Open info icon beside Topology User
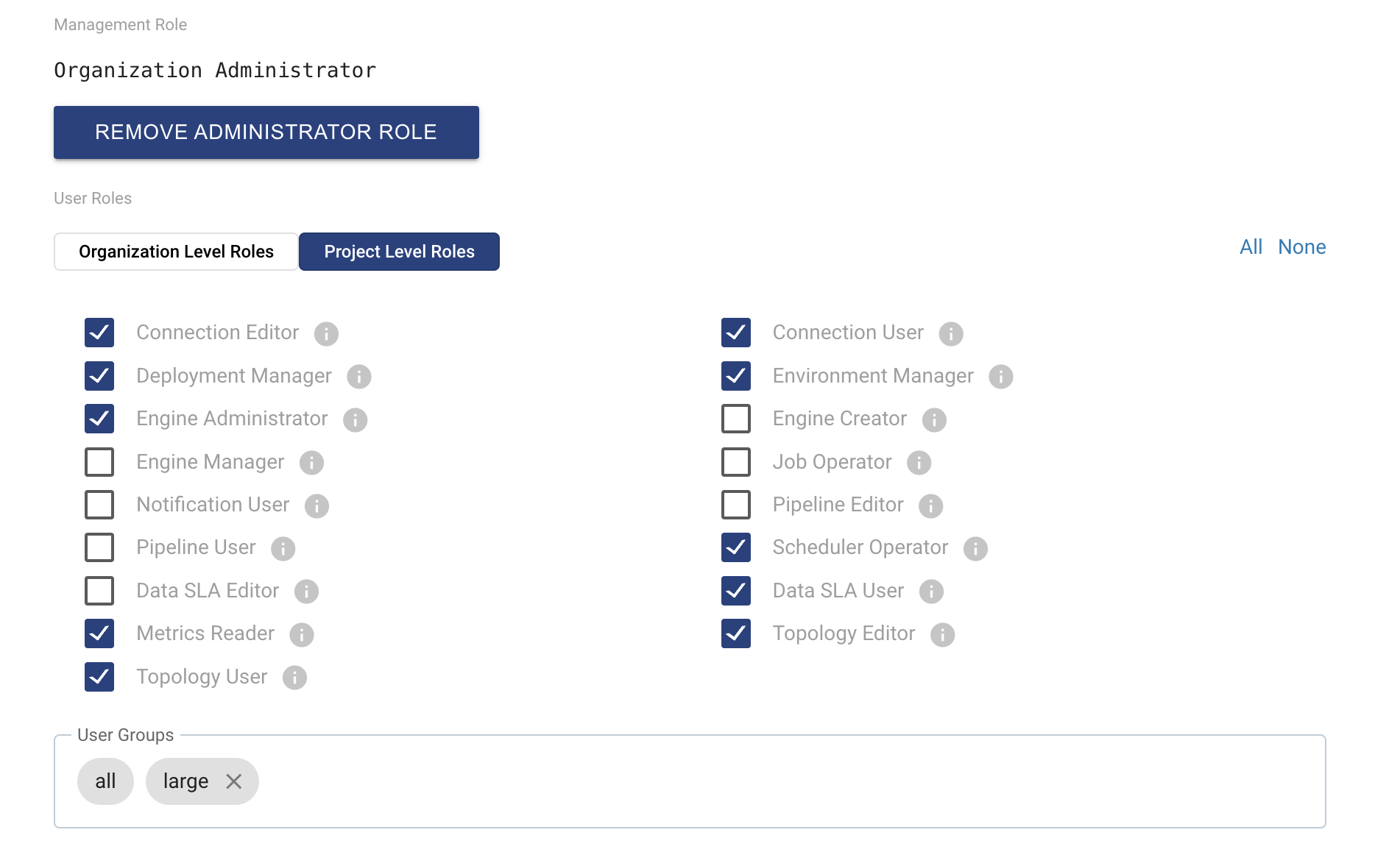Screen dimensions: 1400x852 tap(294, 678)
